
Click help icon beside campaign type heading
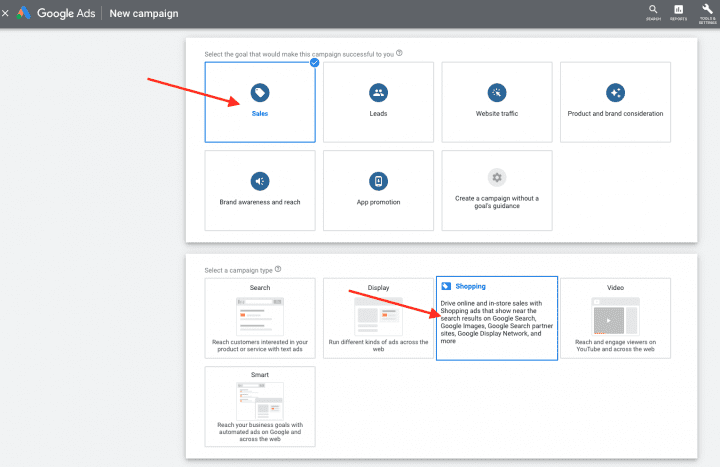[278, 269]
